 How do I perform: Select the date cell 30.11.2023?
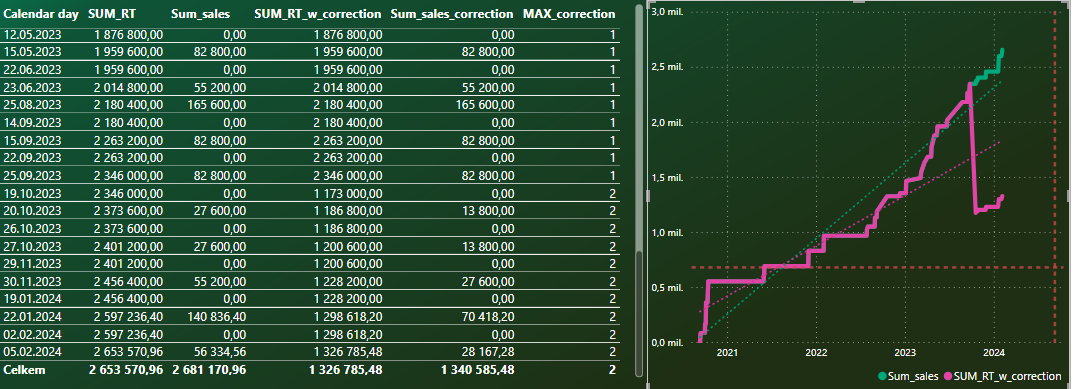(33, 281)
